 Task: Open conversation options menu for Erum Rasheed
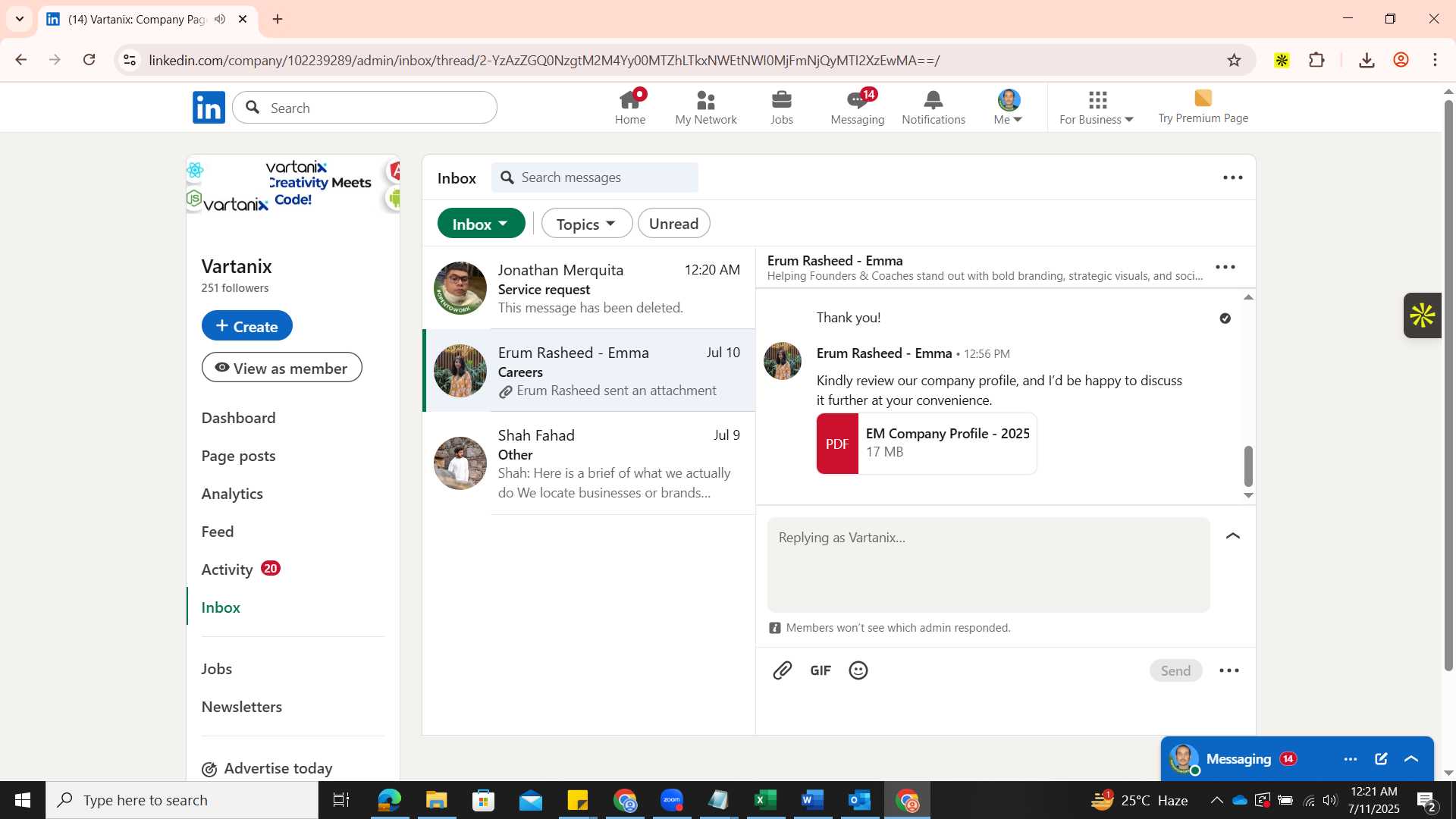[x=1225, y=267]
